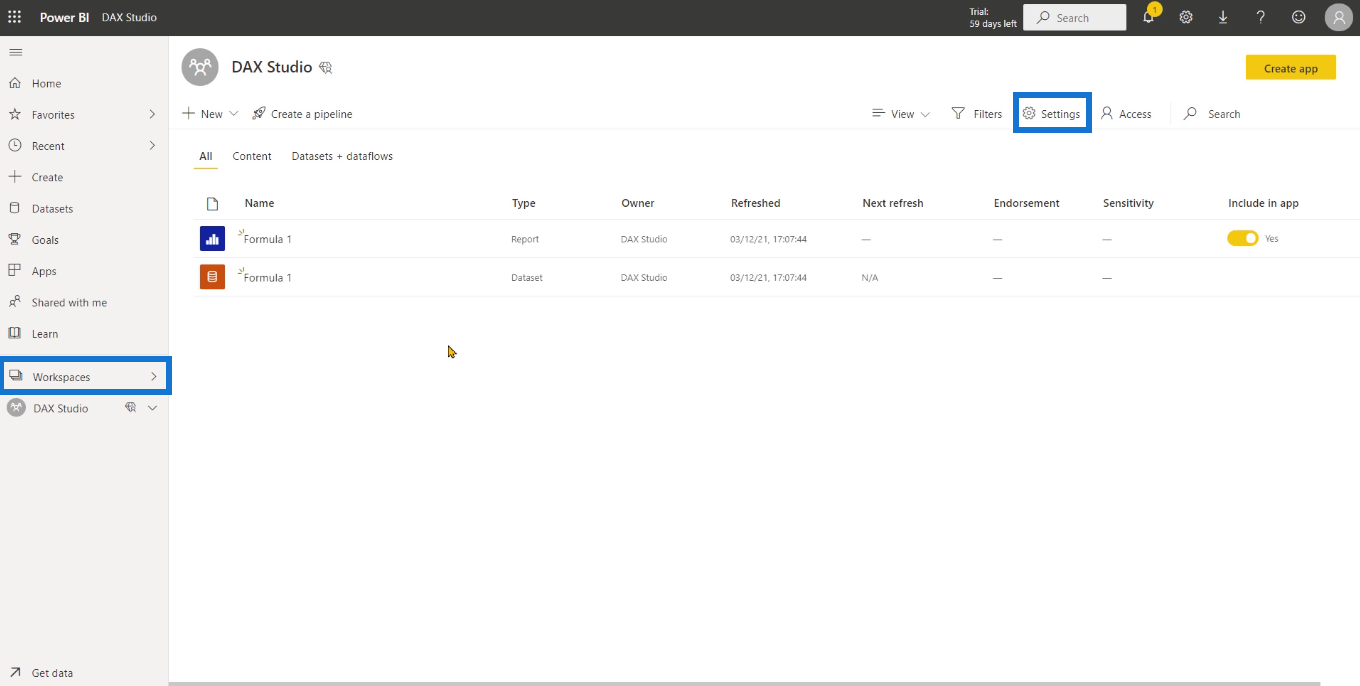Screen dimensions: 1360x686
Task: Open notifications bell icon
Action: (1148, 17)
